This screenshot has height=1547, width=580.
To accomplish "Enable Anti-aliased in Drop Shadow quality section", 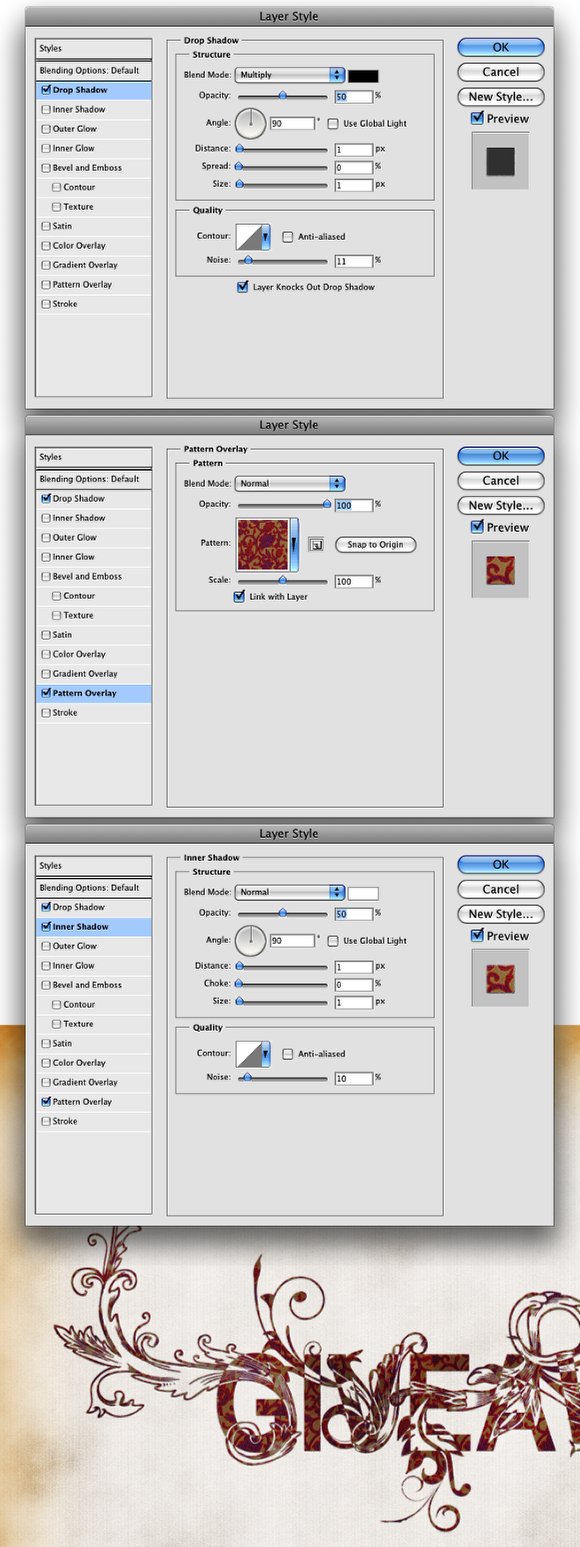I will pyautogui.click(x=288, y=237).
